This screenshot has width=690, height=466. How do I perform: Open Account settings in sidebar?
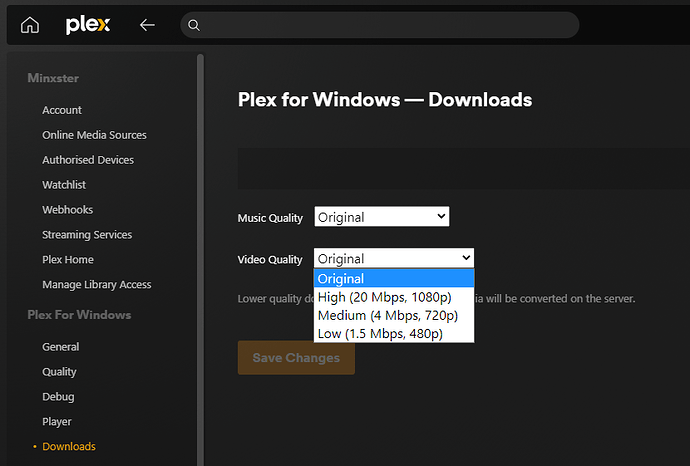62,110
